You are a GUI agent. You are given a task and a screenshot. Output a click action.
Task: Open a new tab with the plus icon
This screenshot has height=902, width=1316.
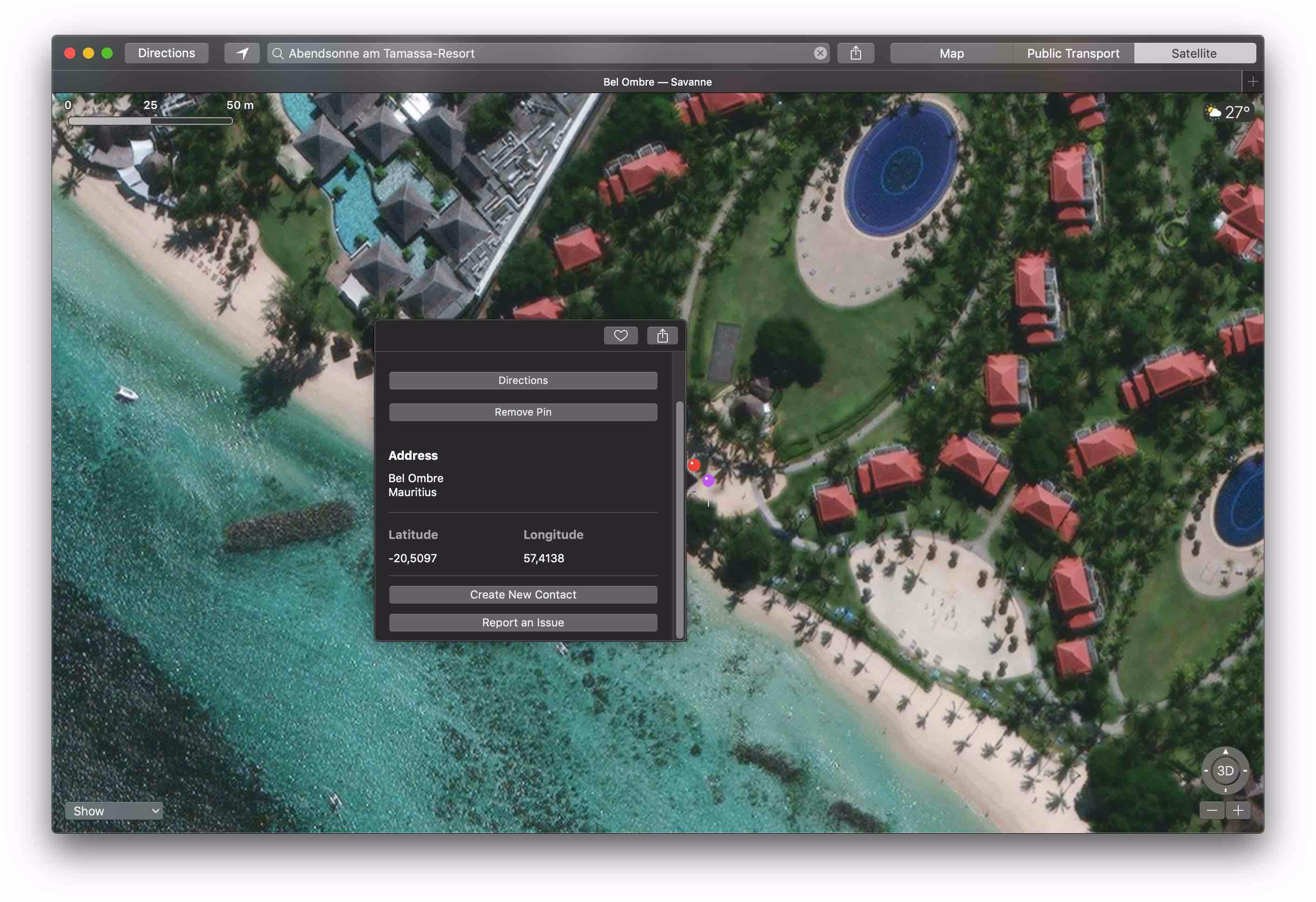[x=1253, y=82]
